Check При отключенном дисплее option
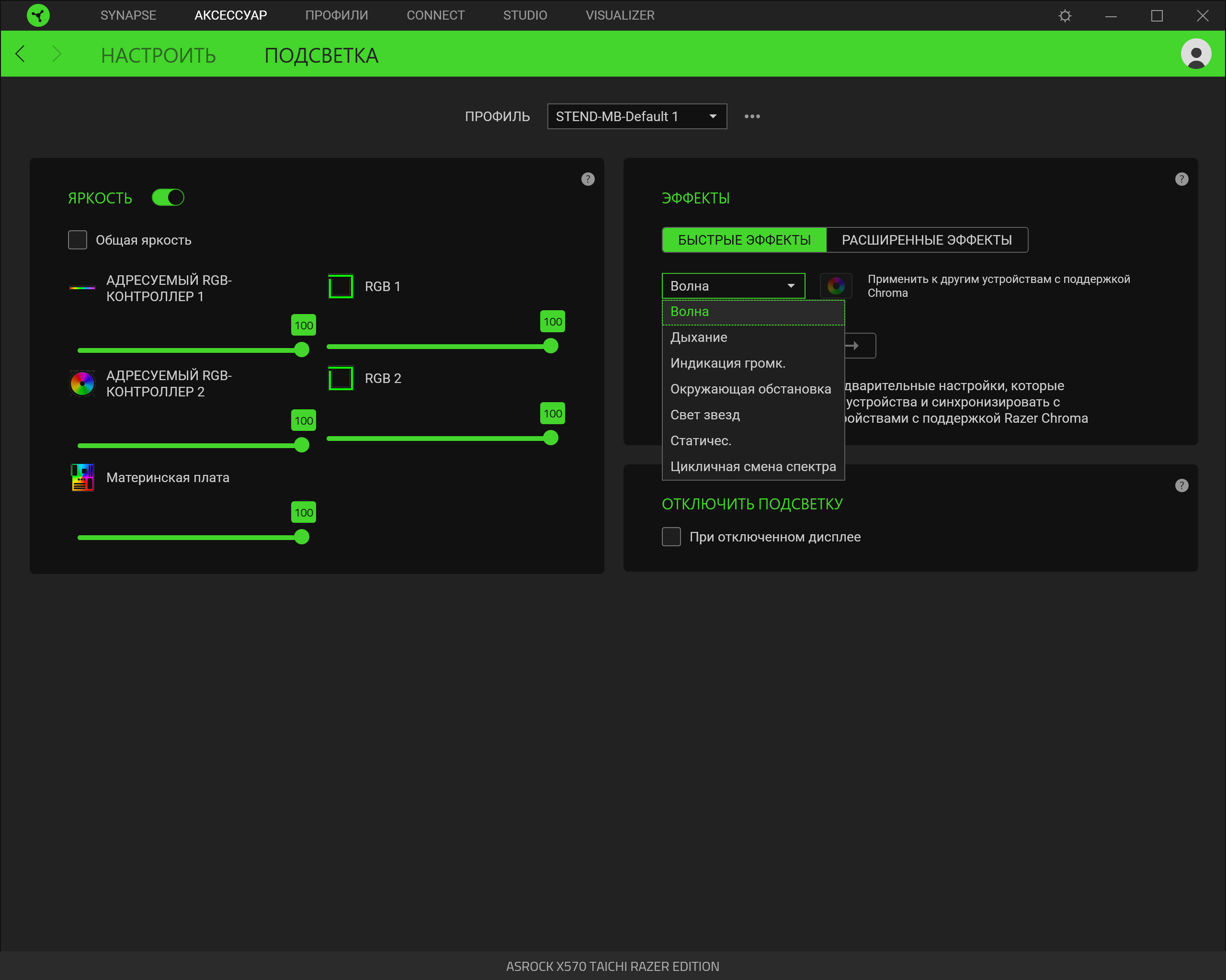 (x=671, y=537)
